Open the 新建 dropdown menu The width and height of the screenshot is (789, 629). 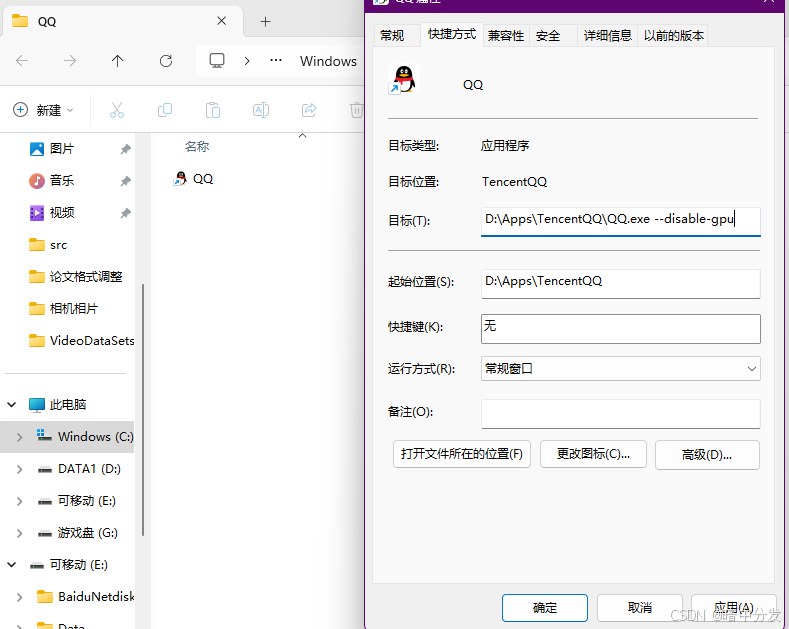[x=43, y=110]
